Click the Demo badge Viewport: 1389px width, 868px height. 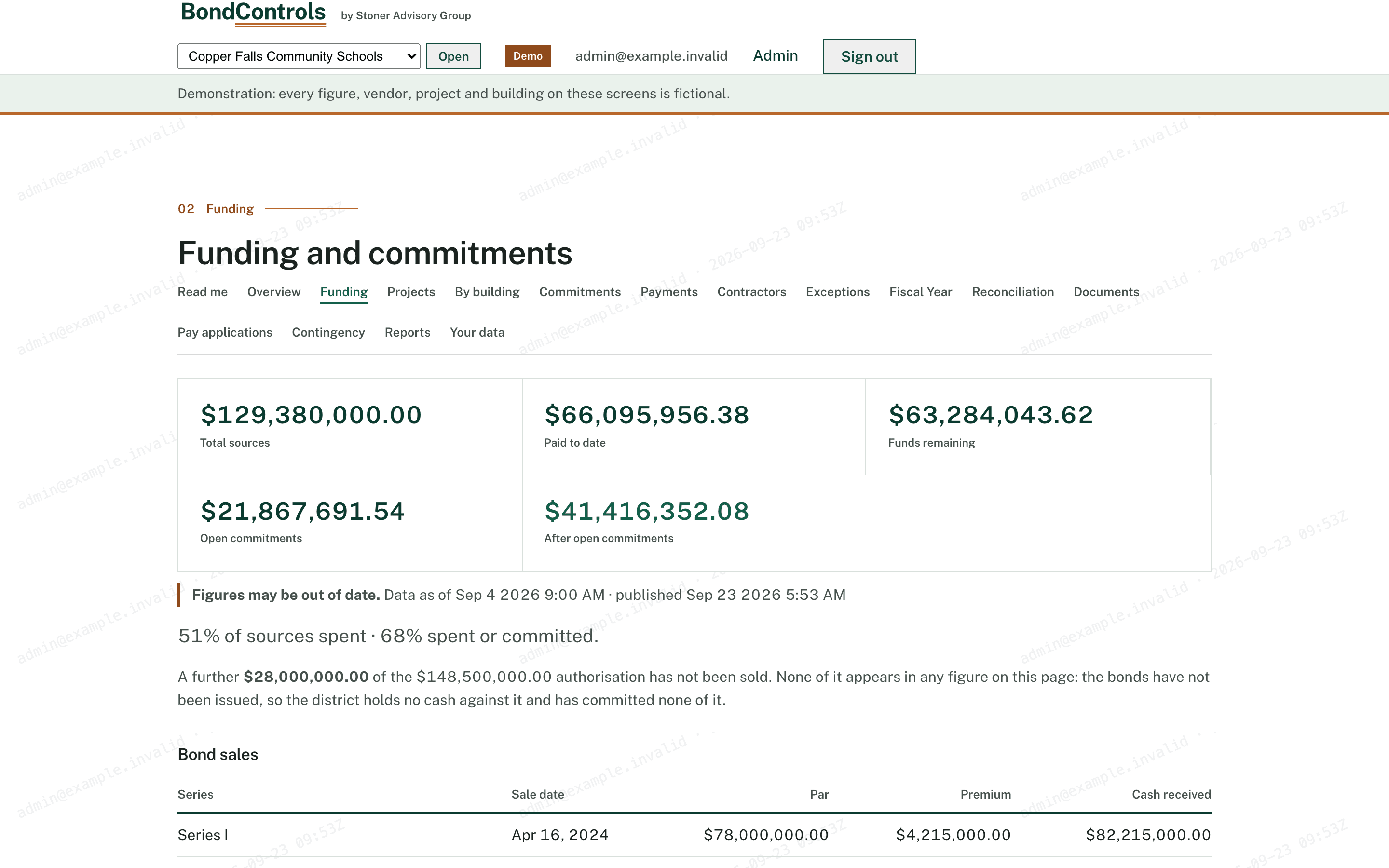click(528, 56)
